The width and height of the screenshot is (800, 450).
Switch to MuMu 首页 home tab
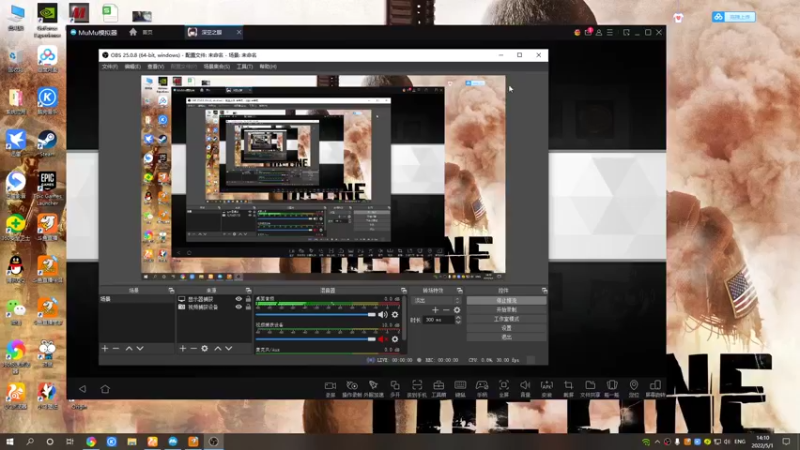(140, 32)
